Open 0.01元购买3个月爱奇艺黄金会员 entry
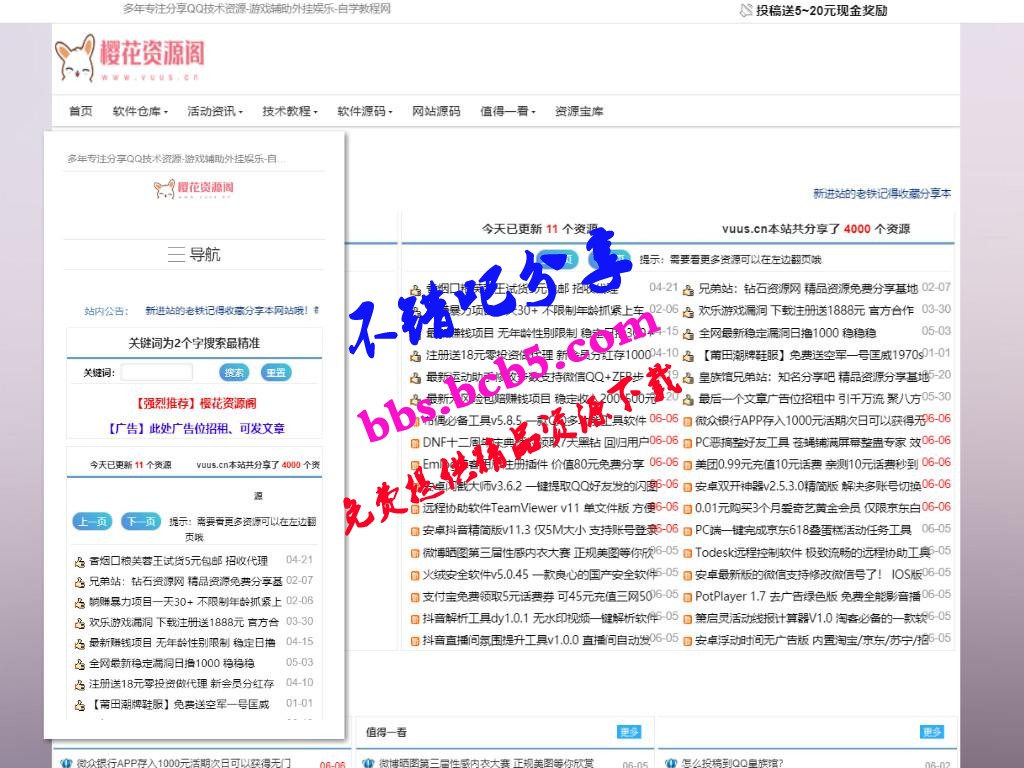The image size is (1024, 768). point(808,507)
